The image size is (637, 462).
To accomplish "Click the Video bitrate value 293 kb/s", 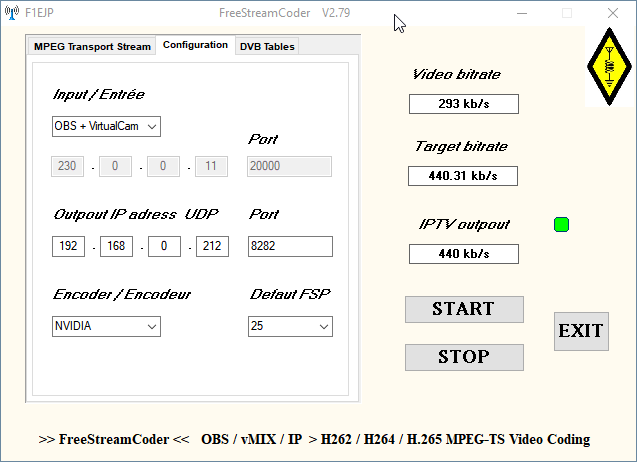I will 464,104.
